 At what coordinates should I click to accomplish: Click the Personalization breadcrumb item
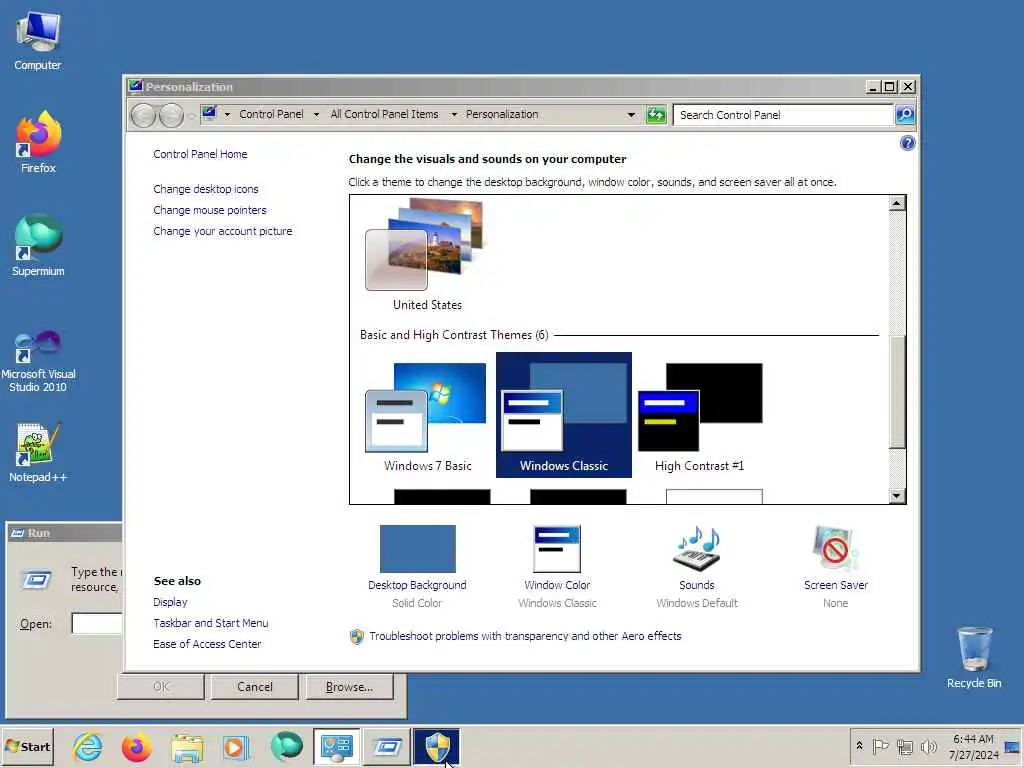pyautogui.click(x=502, y=114)
